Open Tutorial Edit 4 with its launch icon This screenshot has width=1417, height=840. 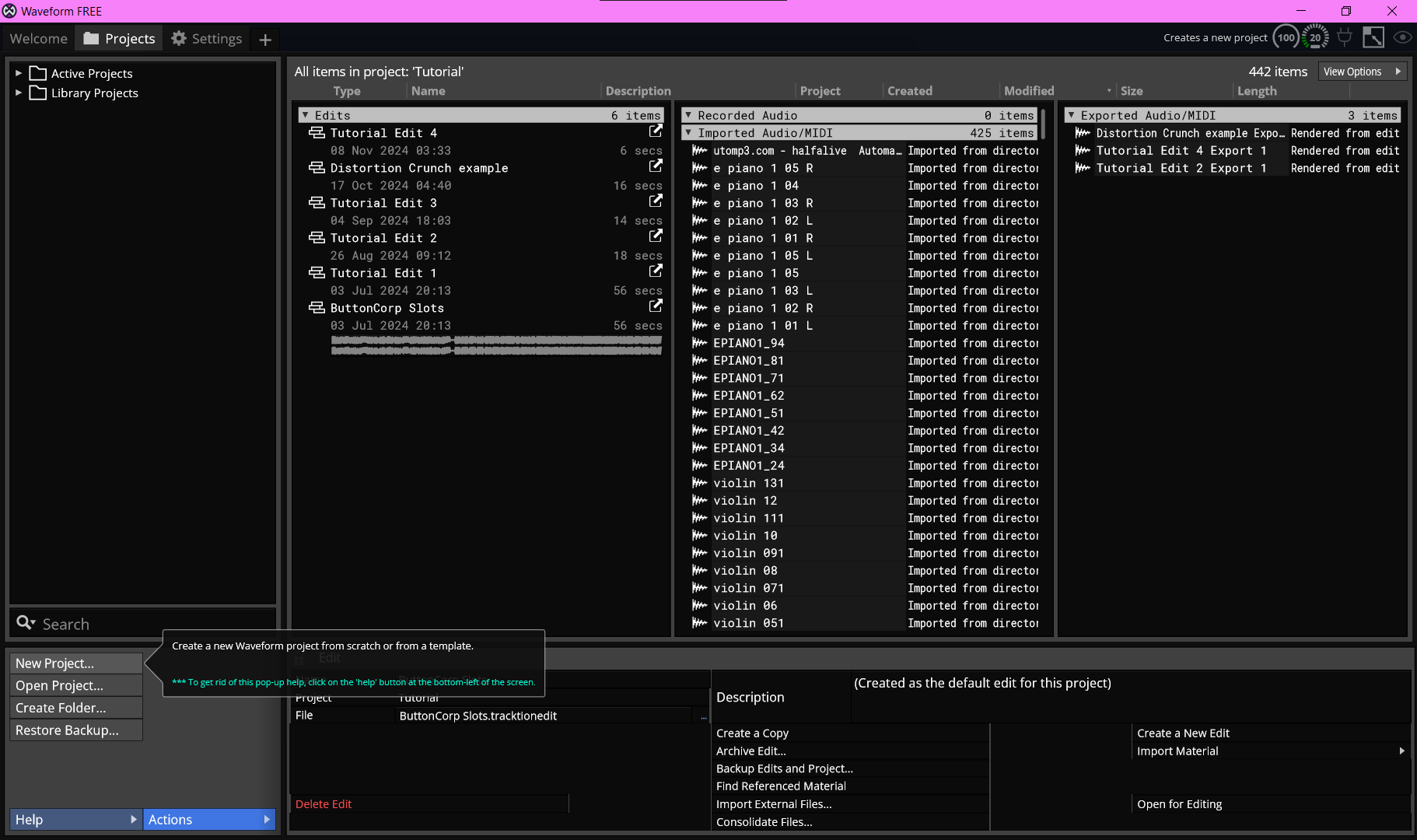click(x=656, y=131)
